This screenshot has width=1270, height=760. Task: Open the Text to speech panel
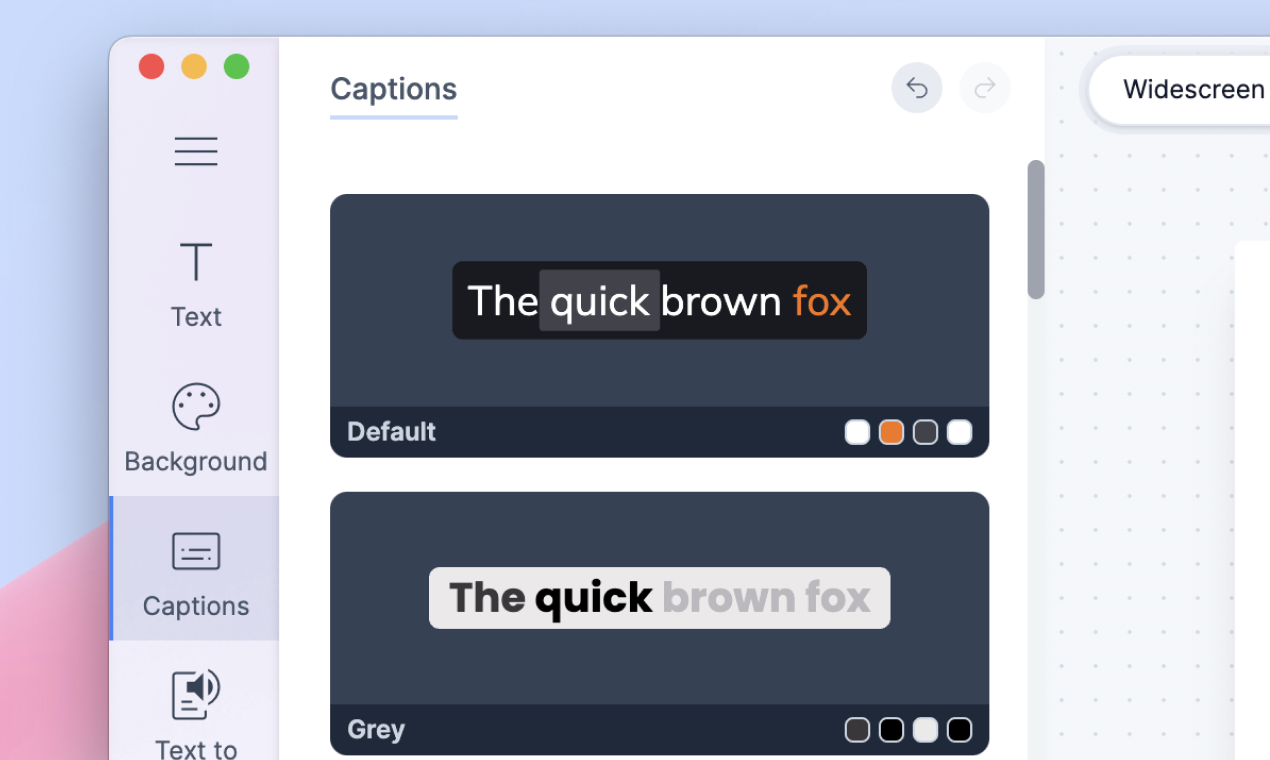pyautogui.click(x=196, y=715)
